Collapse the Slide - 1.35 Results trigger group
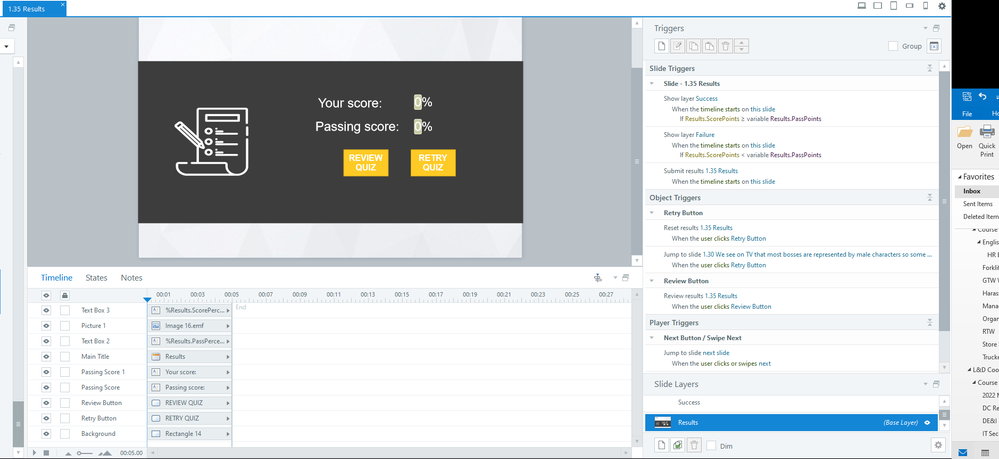 click(652, 84)
